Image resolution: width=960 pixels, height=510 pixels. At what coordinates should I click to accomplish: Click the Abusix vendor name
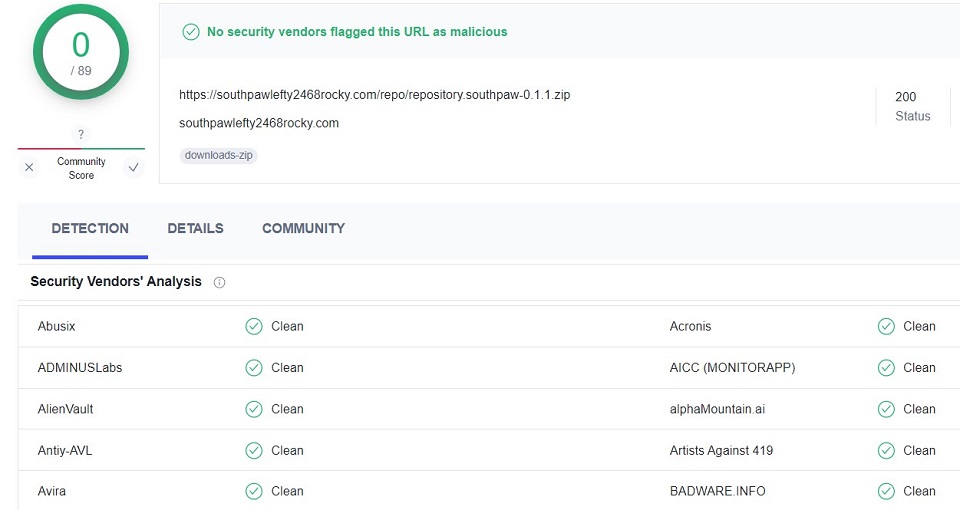click(56, 326)
